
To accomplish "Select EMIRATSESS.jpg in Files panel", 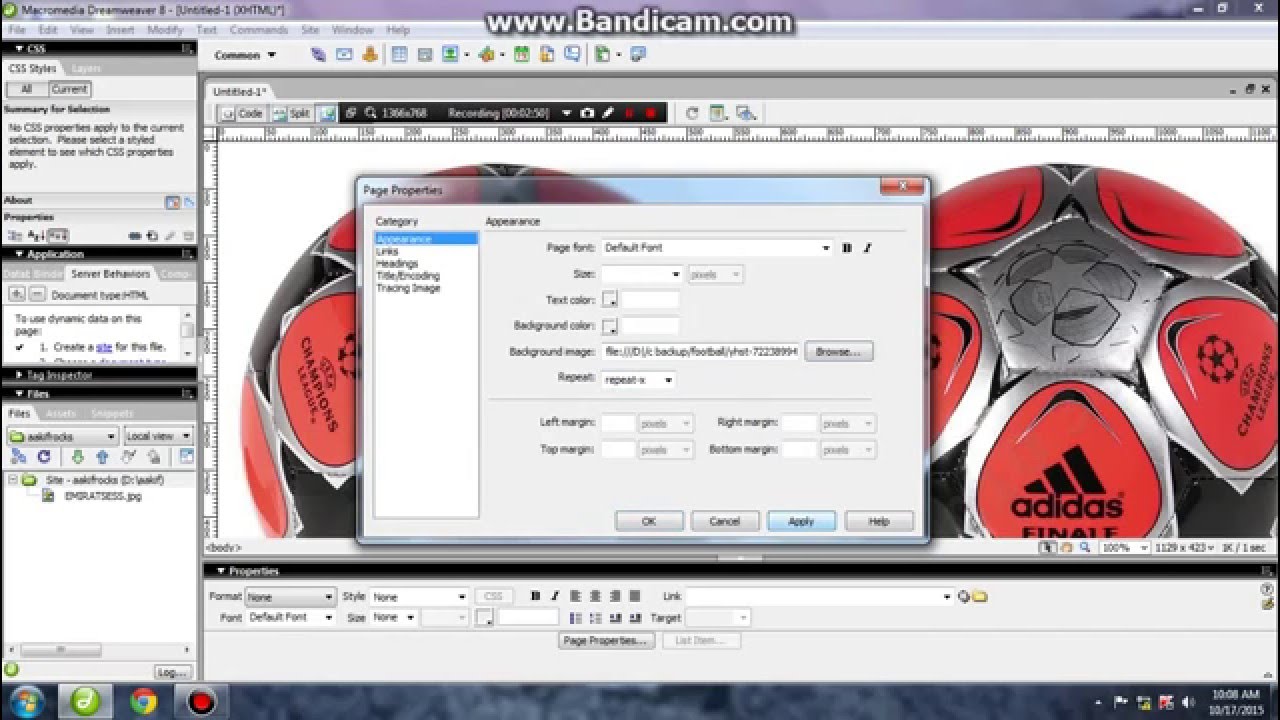I will coord(103,496).
